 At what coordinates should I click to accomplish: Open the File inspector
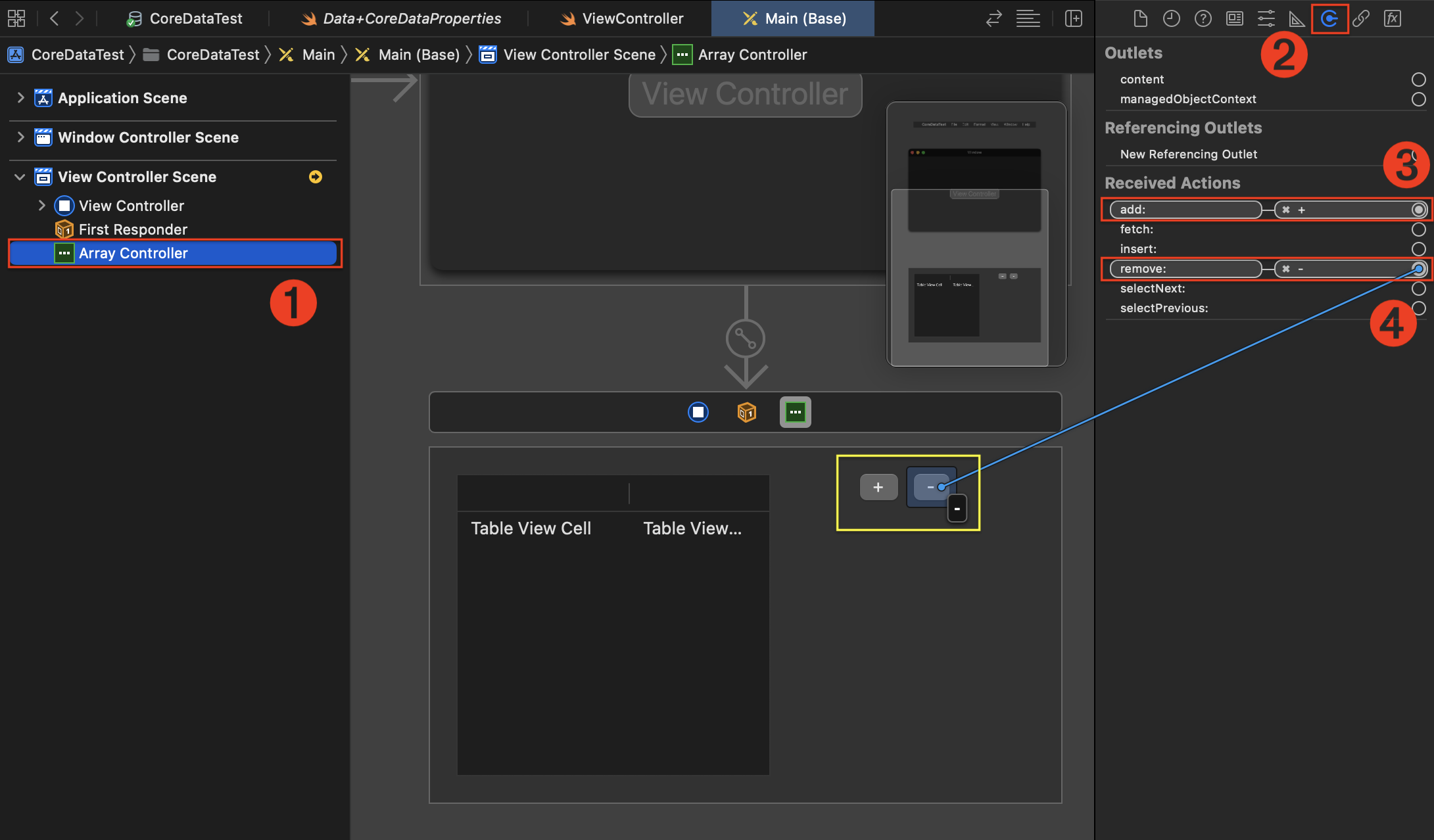(x=1141, y=18)
